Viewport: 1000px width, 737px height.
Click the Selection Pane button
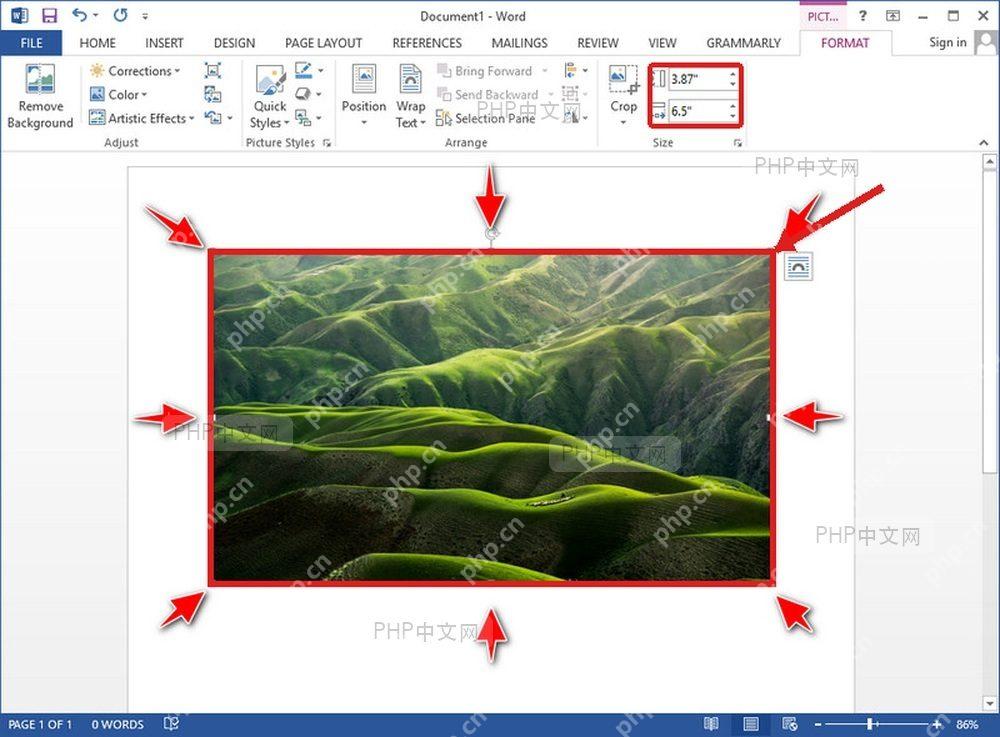pyautogui.click(x=486, y=118)
